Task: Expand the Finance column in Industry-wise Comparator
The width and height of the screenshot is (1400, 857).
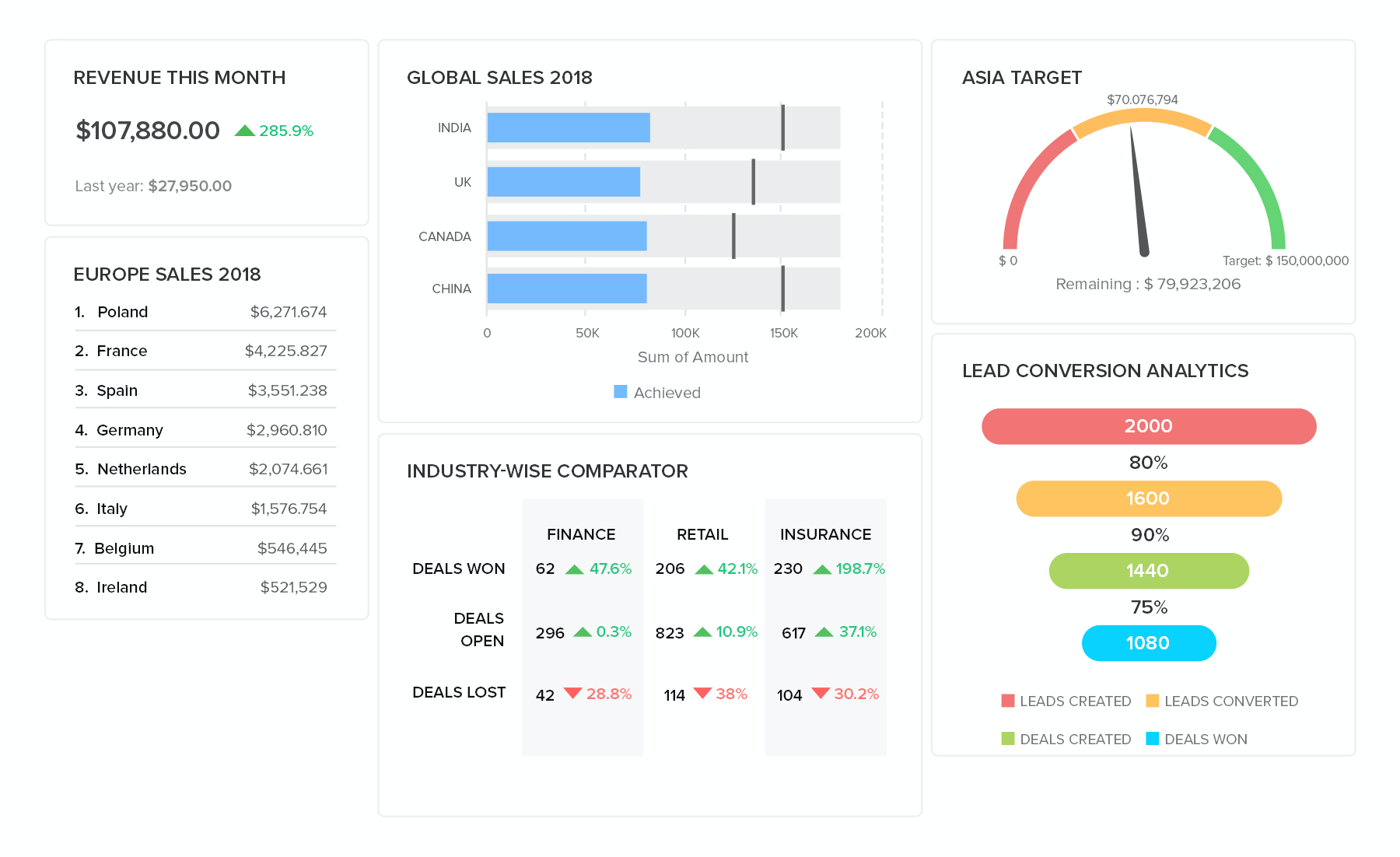Action: coord(581,534)
